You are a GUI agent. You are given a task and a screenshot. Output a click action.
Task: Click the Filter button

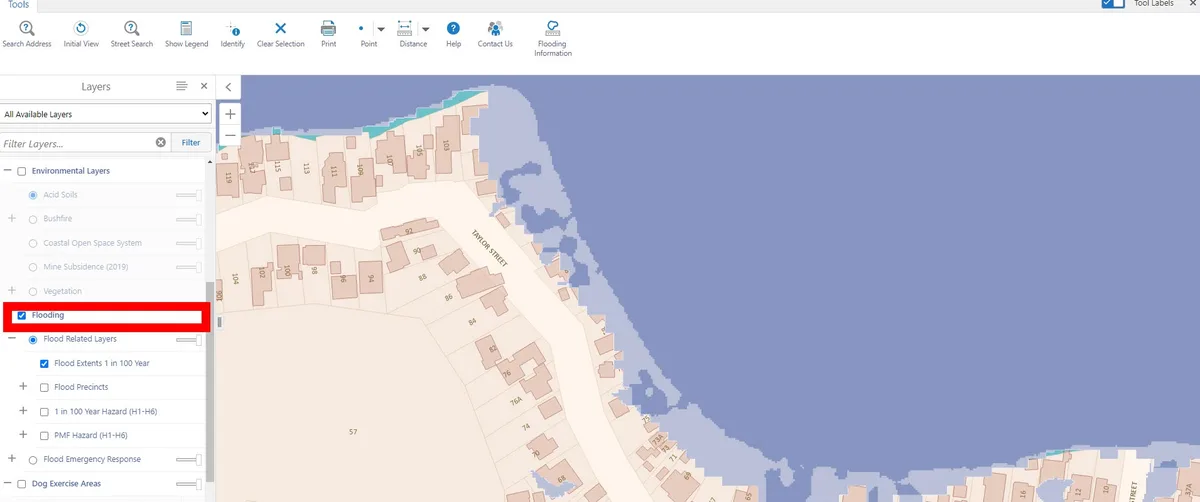pos(191,143)
